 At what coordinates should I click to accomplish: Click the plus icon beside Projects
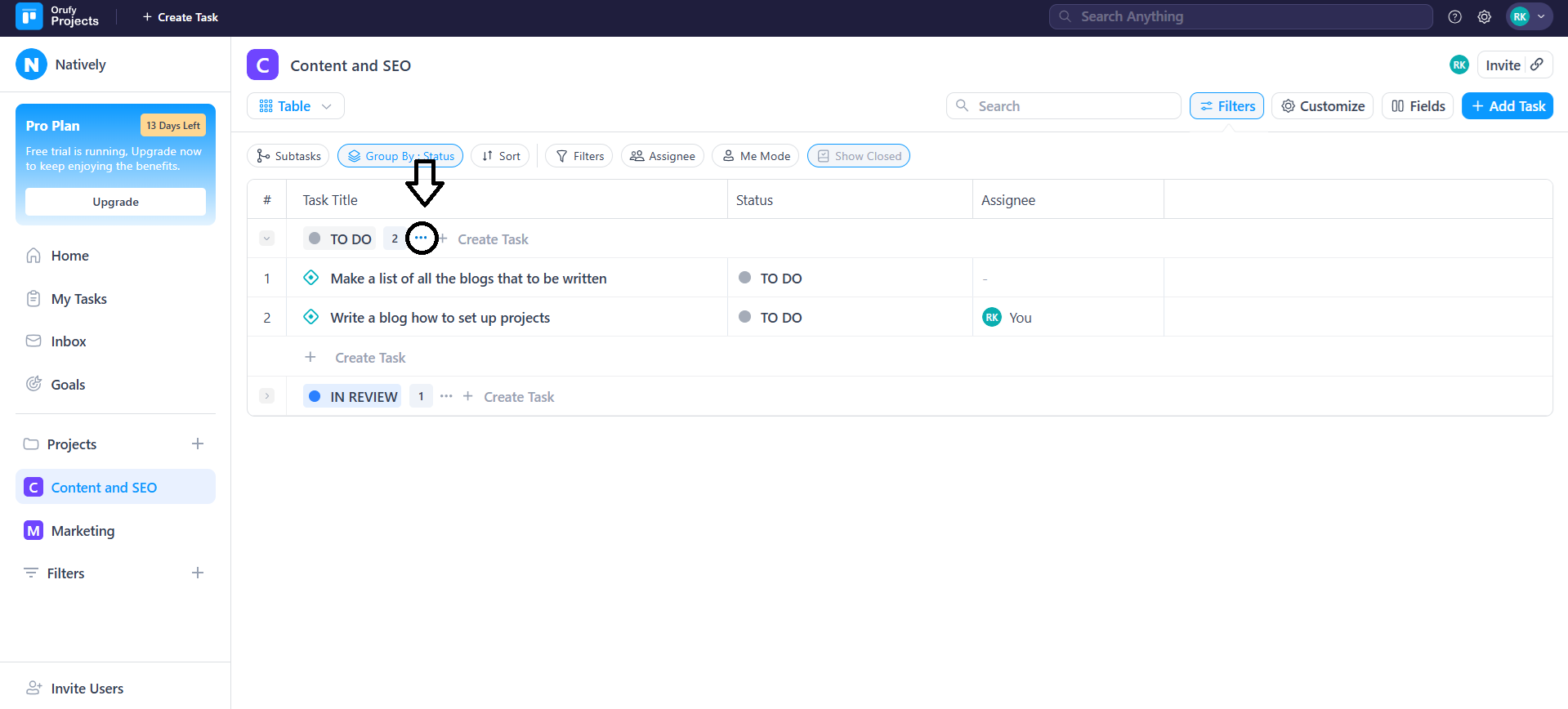click(x=198, y=444)
